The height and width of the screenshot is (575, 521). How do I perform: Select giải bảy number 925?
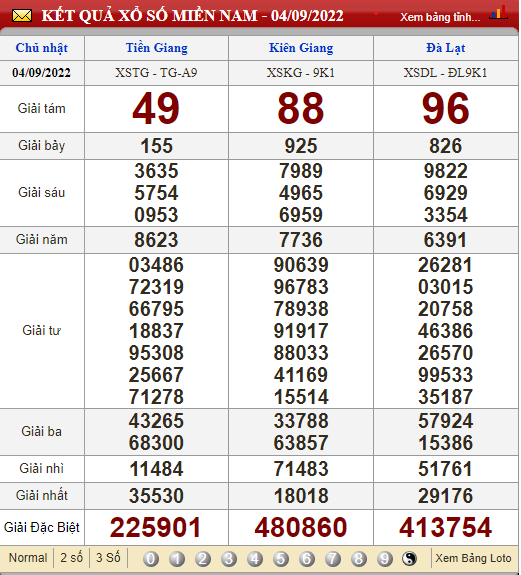click(301, 146)
